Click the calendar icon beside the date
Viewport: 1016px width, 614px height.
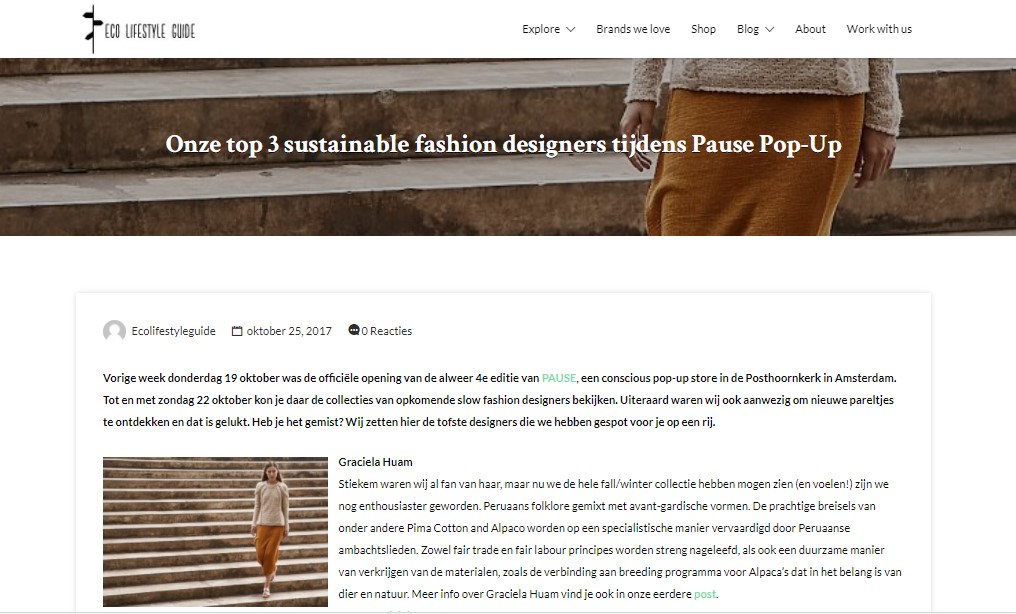237,331
